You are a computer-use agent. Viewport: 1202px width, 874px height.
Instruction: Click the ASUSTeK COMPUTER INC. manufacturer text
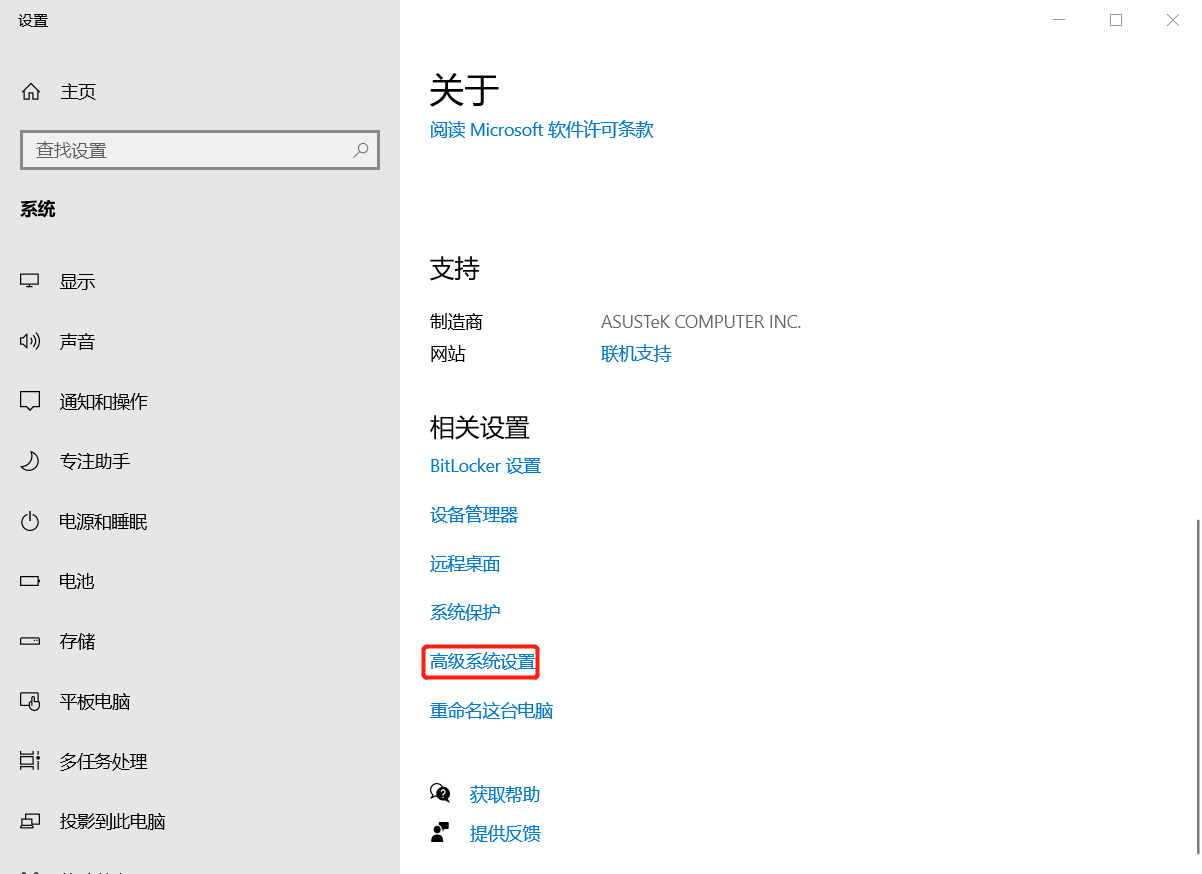pos(701,322)
